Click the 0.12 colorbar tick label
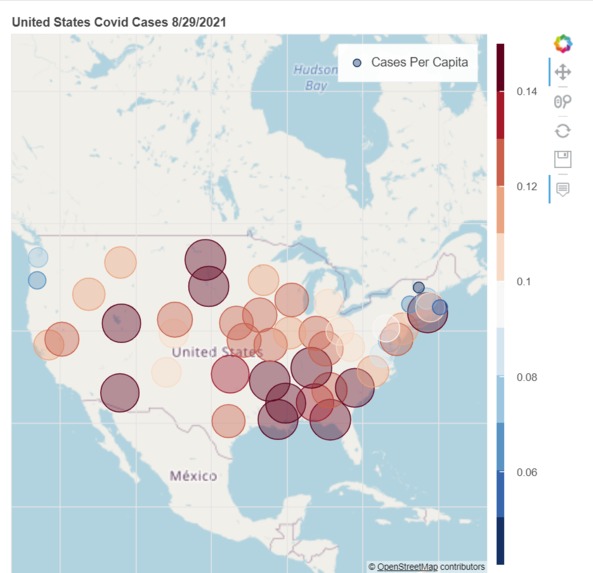 [x=526, y=186]
